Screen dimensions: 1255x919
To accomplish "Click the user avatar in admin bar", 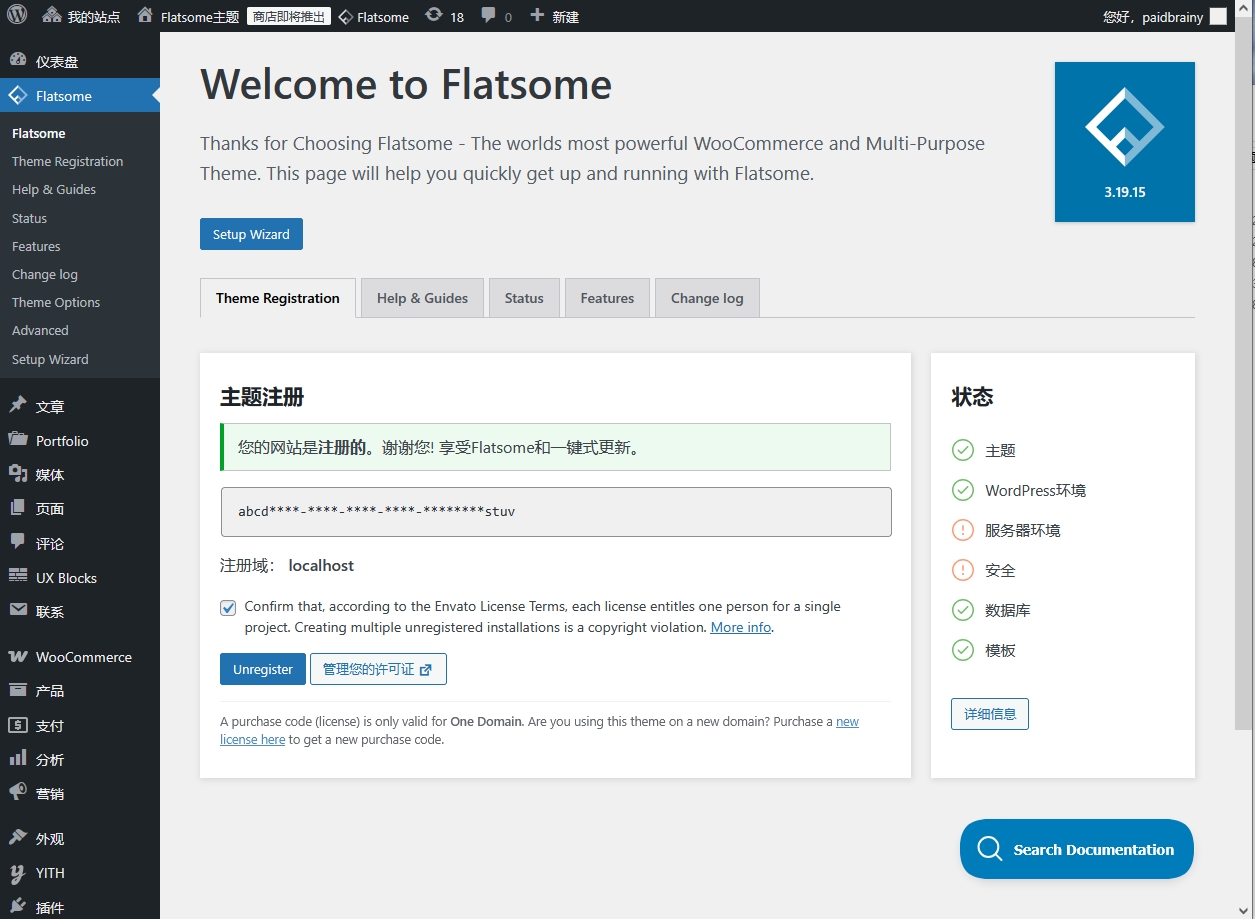I will click(1218, 17).
